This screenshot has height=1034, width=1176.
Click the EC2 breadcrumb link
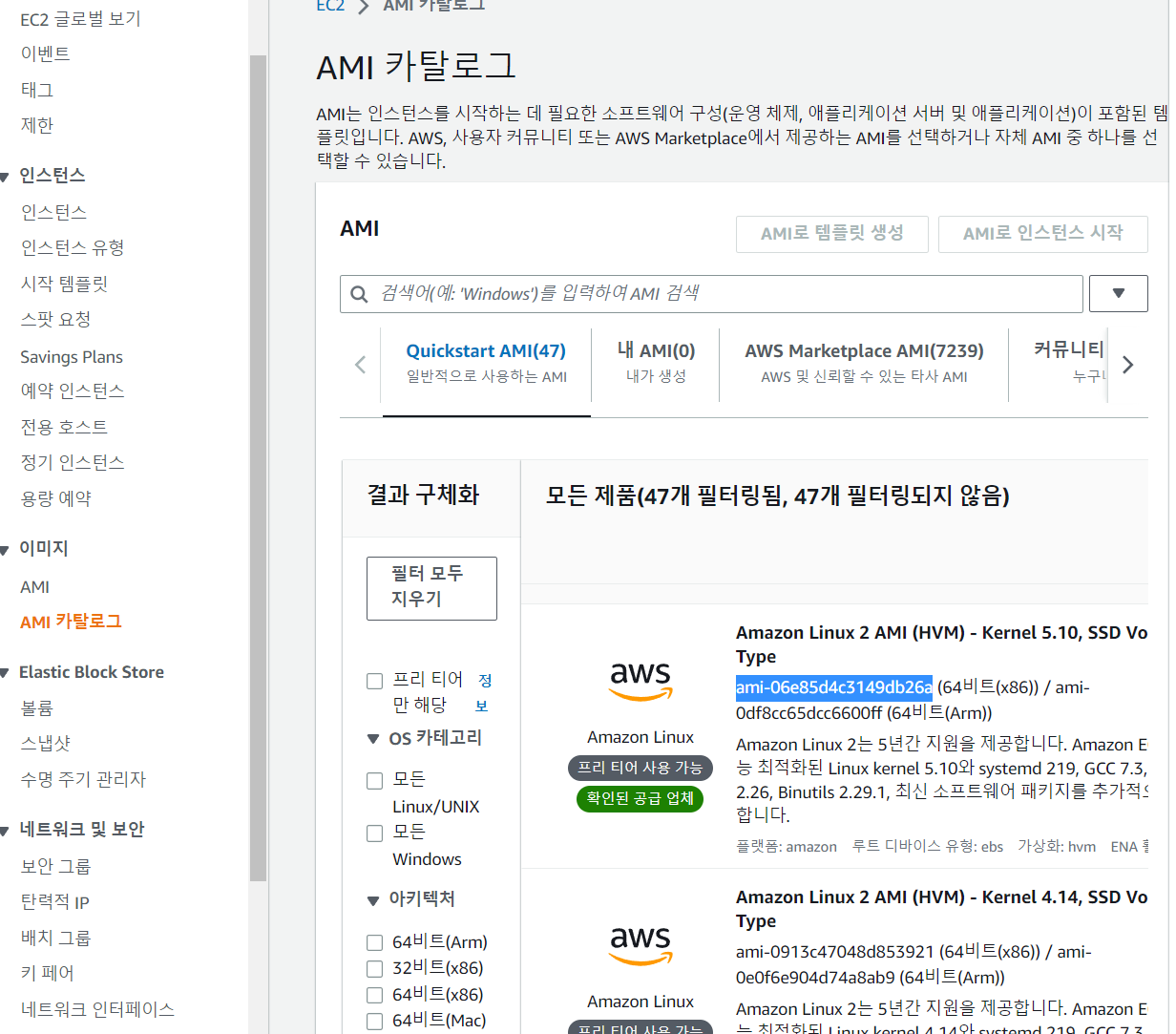click(330, 6)
